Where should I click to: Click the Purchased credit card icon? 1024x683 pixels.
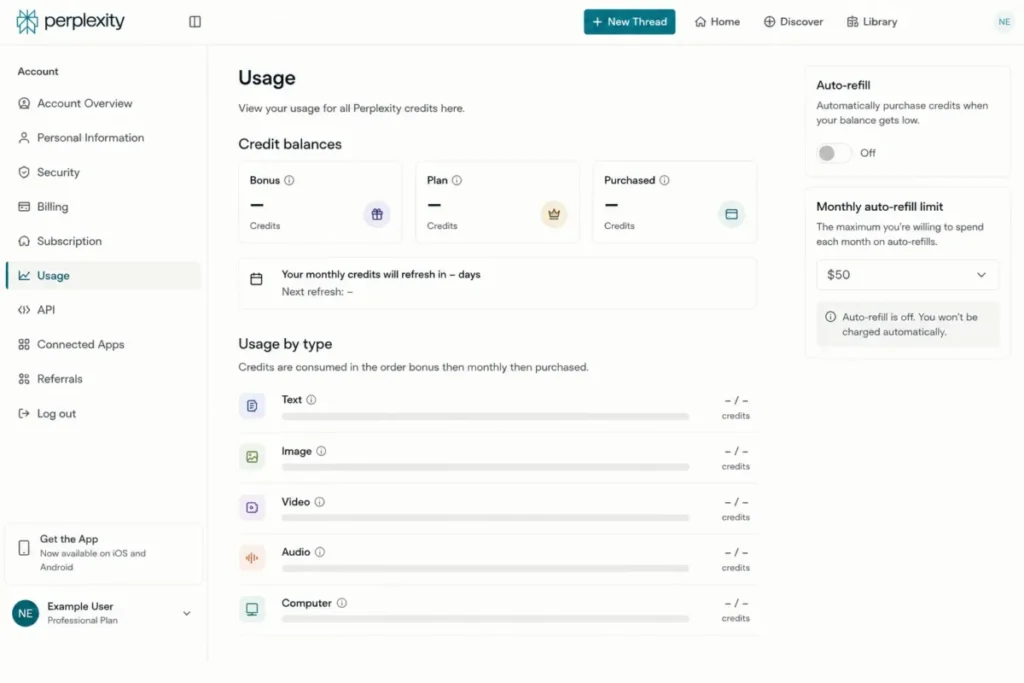731,214
